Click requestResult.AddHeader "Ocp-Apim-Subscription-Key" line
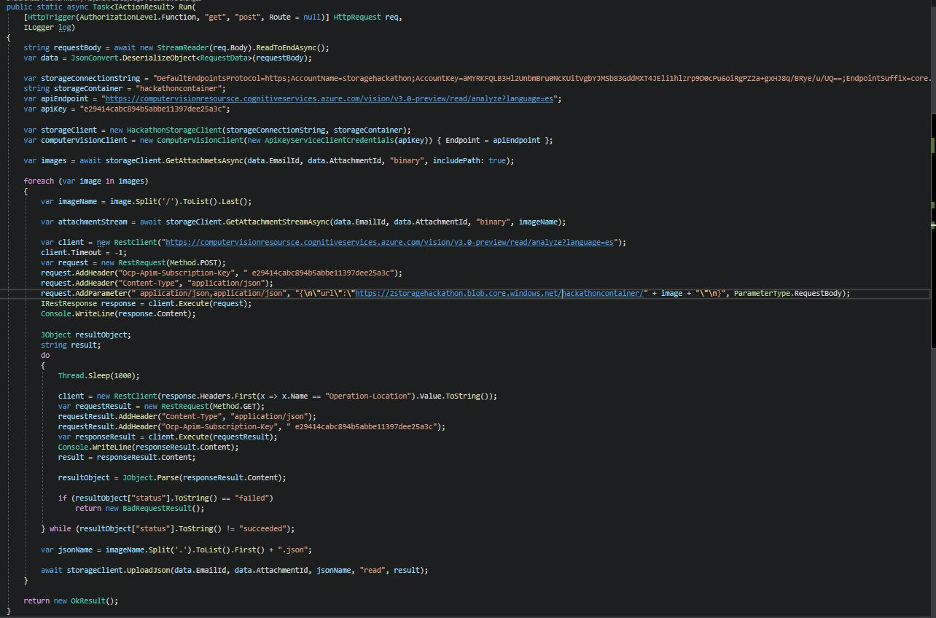This screenshot has height=618, width=936. (x=251, y=426)
